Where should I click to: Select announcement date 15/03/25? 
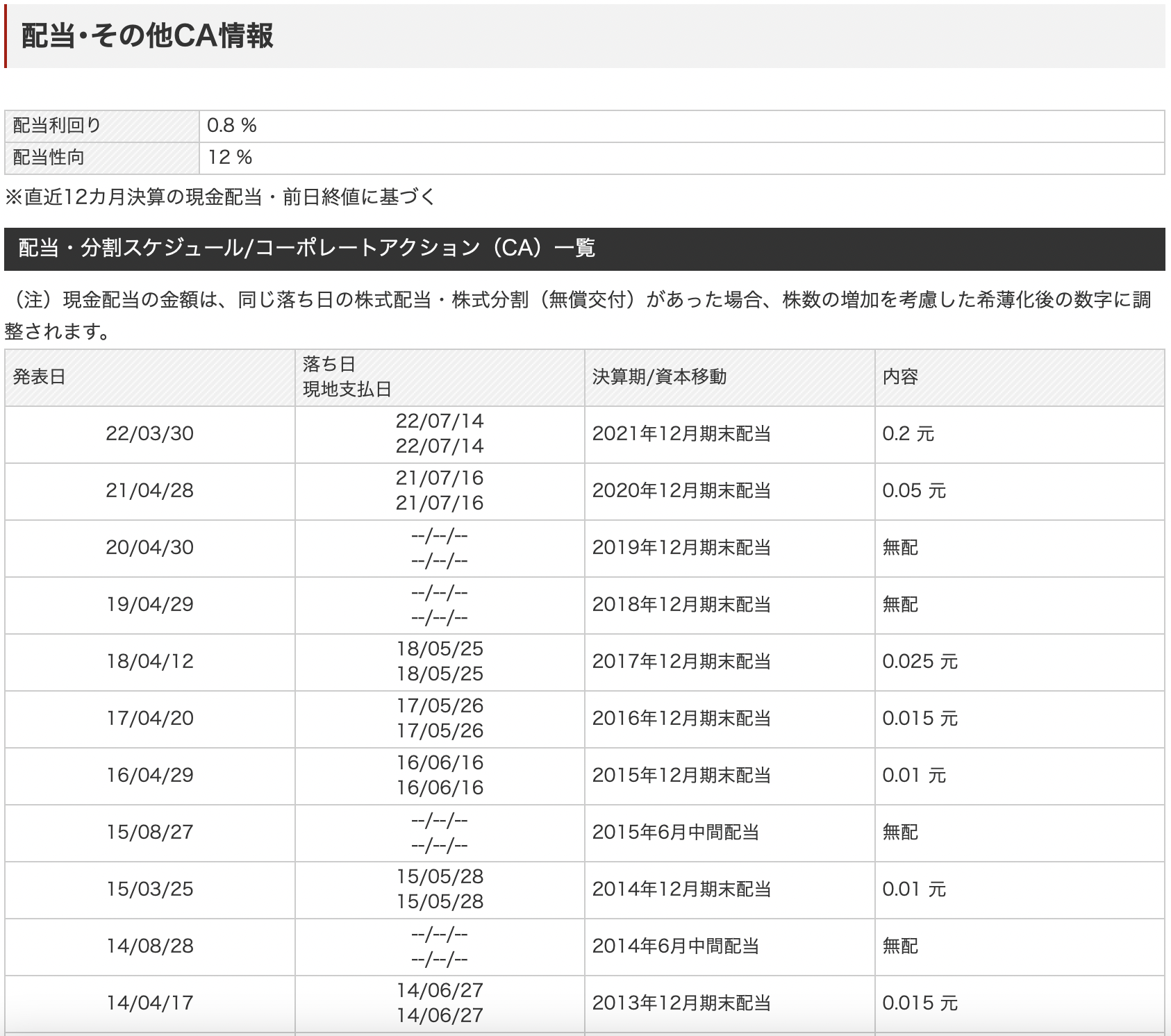[x=150, y=889]
